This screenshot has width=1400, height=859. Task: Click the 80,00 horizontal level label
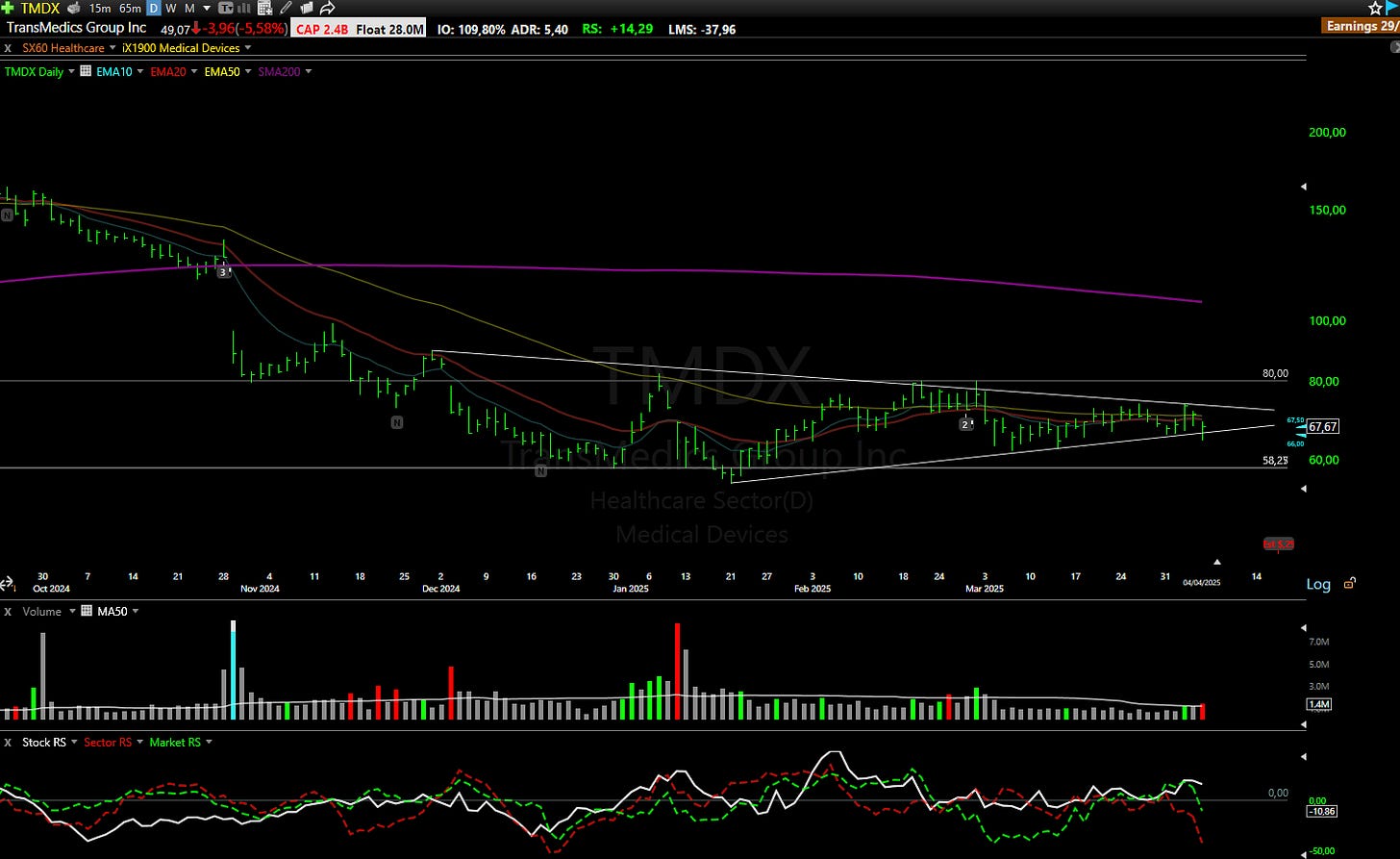tap(1275, 373)
